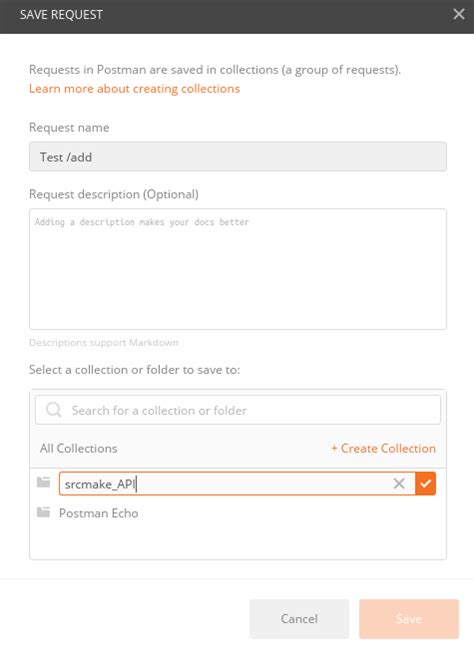Screen dimensions: 474x650
Task: Click Search for a collection or folder box
Action: point(238,410)
